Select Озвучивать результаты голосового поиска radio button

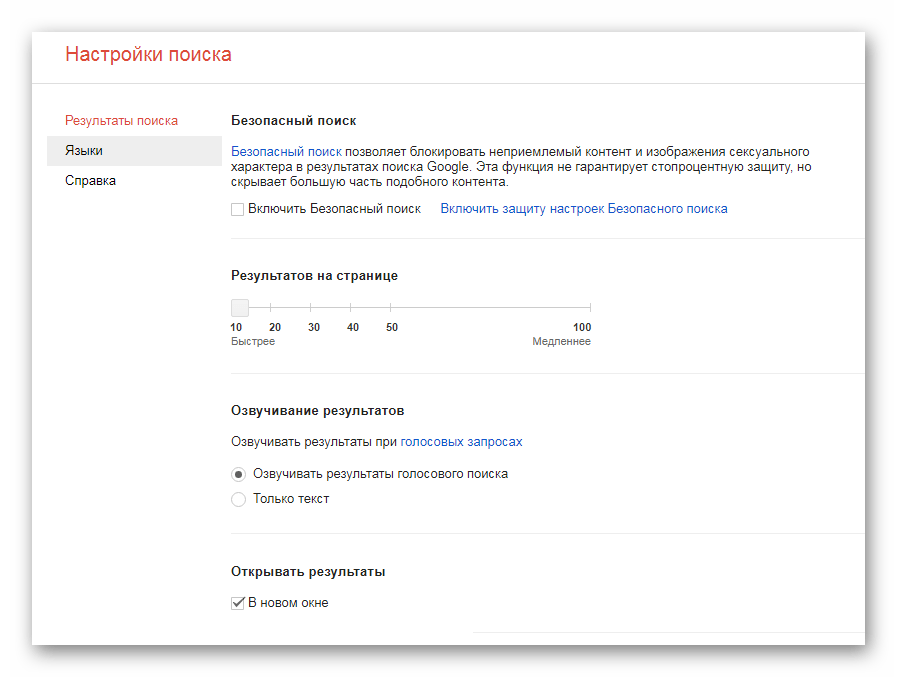point(238,474)
